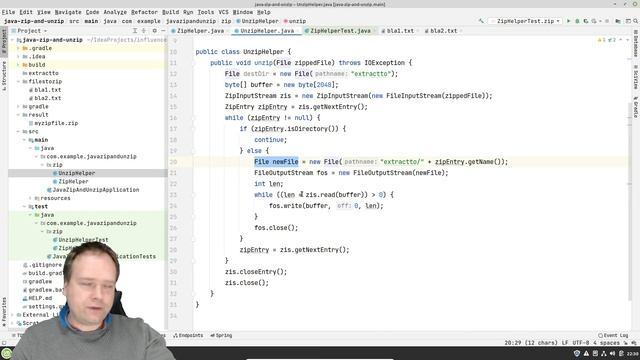Click the volume icon in system tray

[612, 353]
